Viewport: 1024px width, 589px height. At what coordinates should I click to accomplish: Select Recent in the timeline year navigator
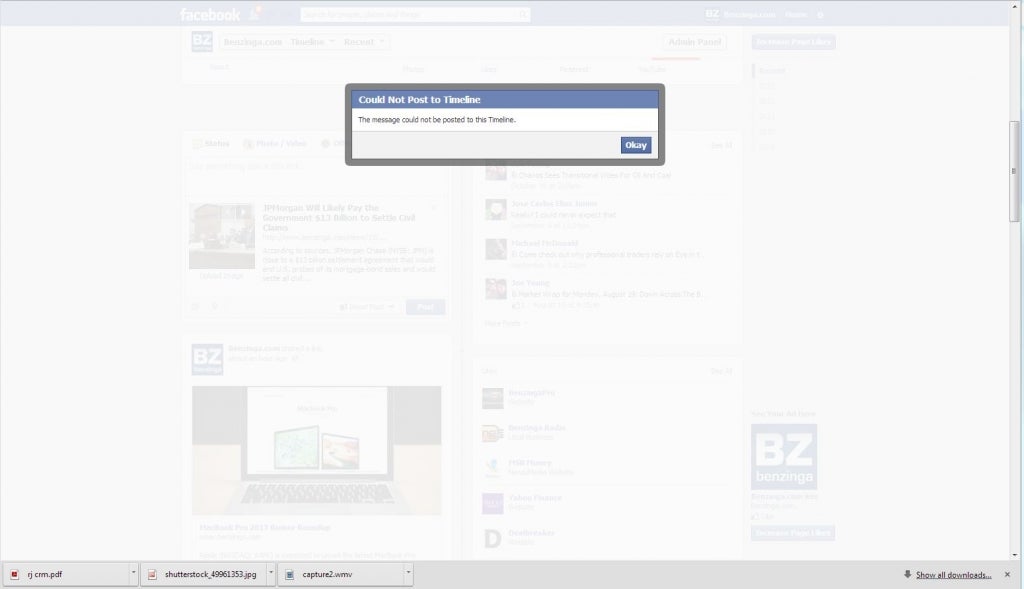(x=772, y=71)
